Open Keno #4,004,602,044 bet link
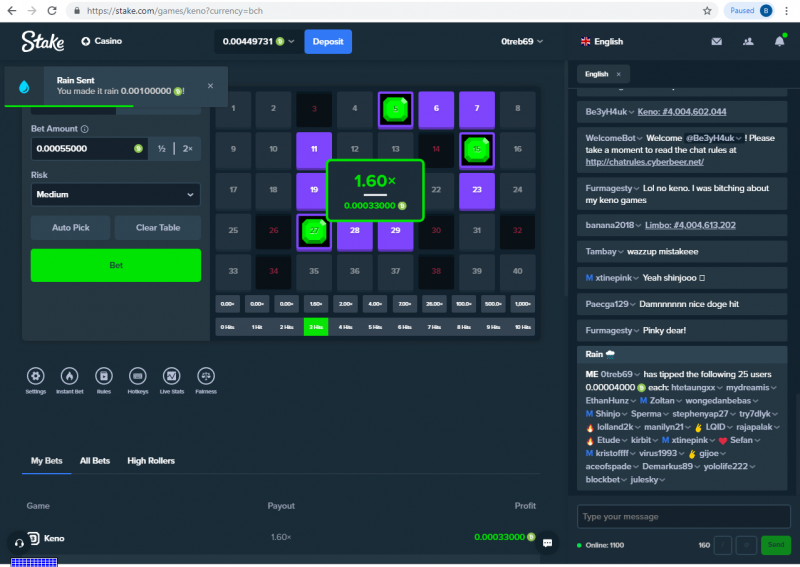Viewport: 800px width, 567px height. pos(682,112)
